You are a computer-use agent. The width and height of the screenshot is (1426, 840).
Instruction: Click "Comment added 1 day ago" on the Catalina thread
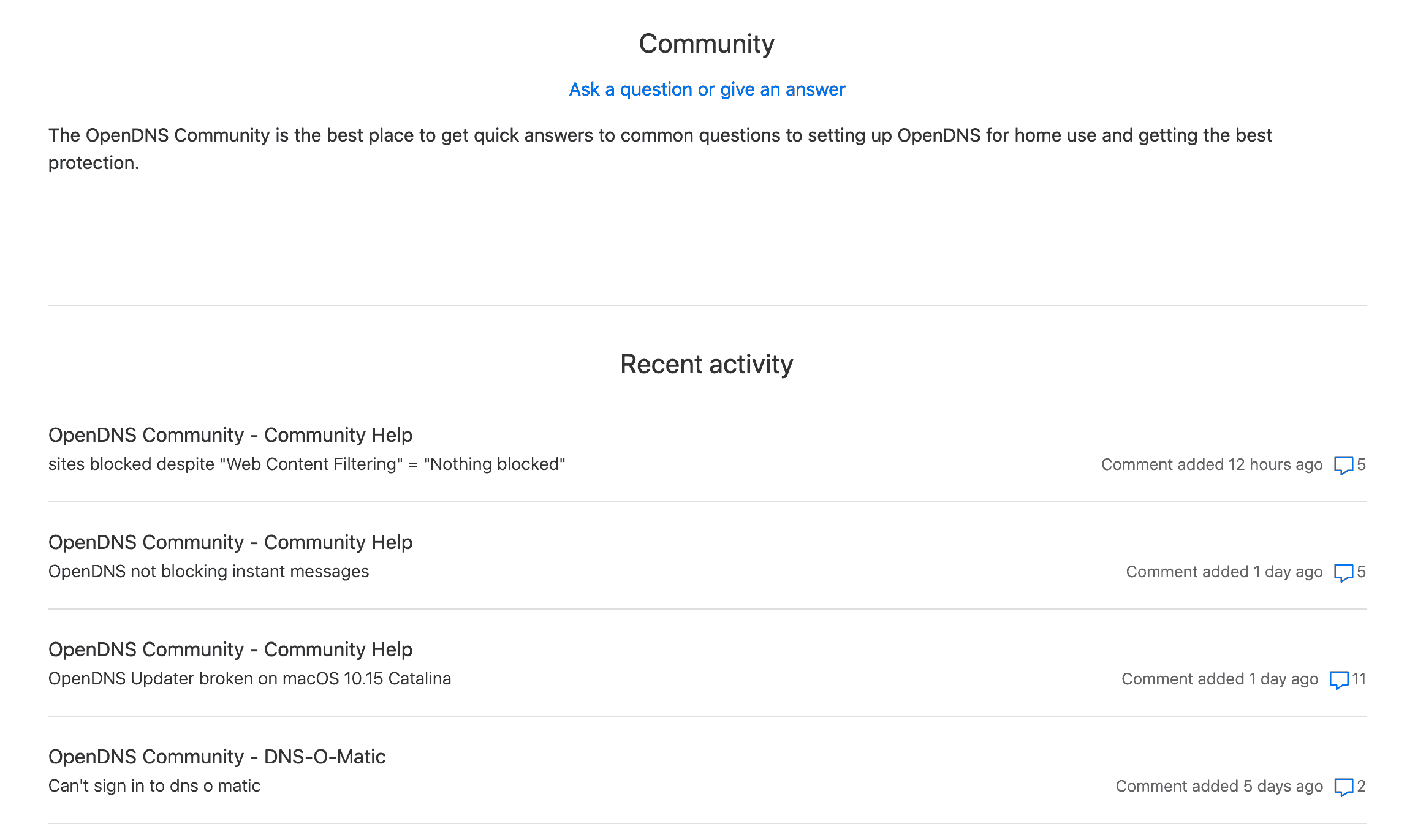coord(1219,678)
